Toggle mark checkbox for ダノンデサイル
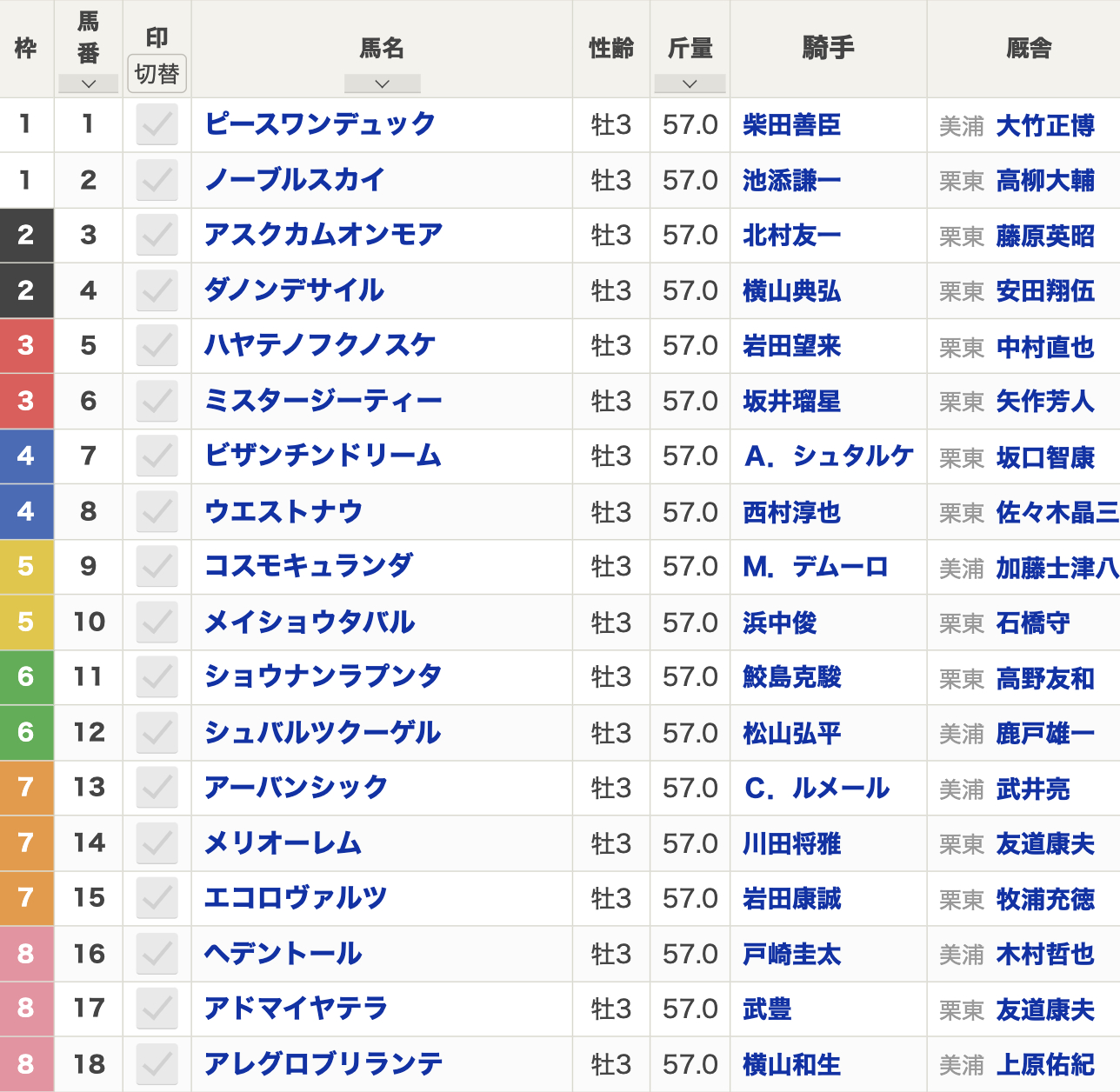 coord(157,290)
